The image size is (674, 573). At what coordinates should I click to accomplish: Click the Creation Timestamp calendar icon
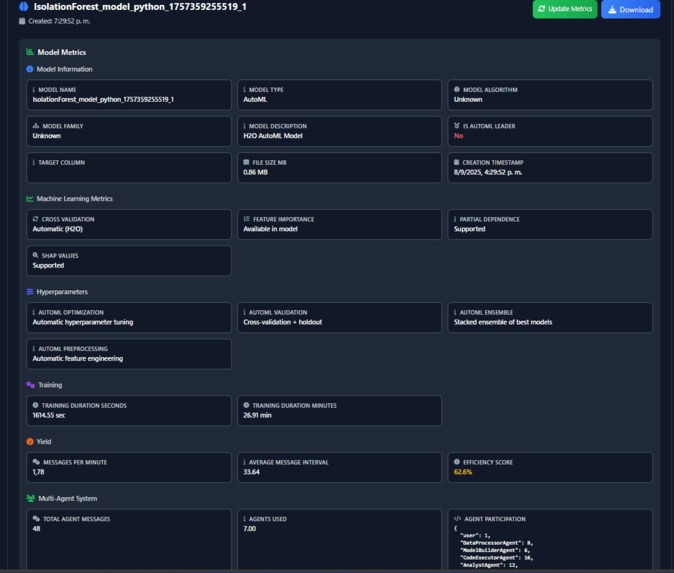tap(456, 162)
